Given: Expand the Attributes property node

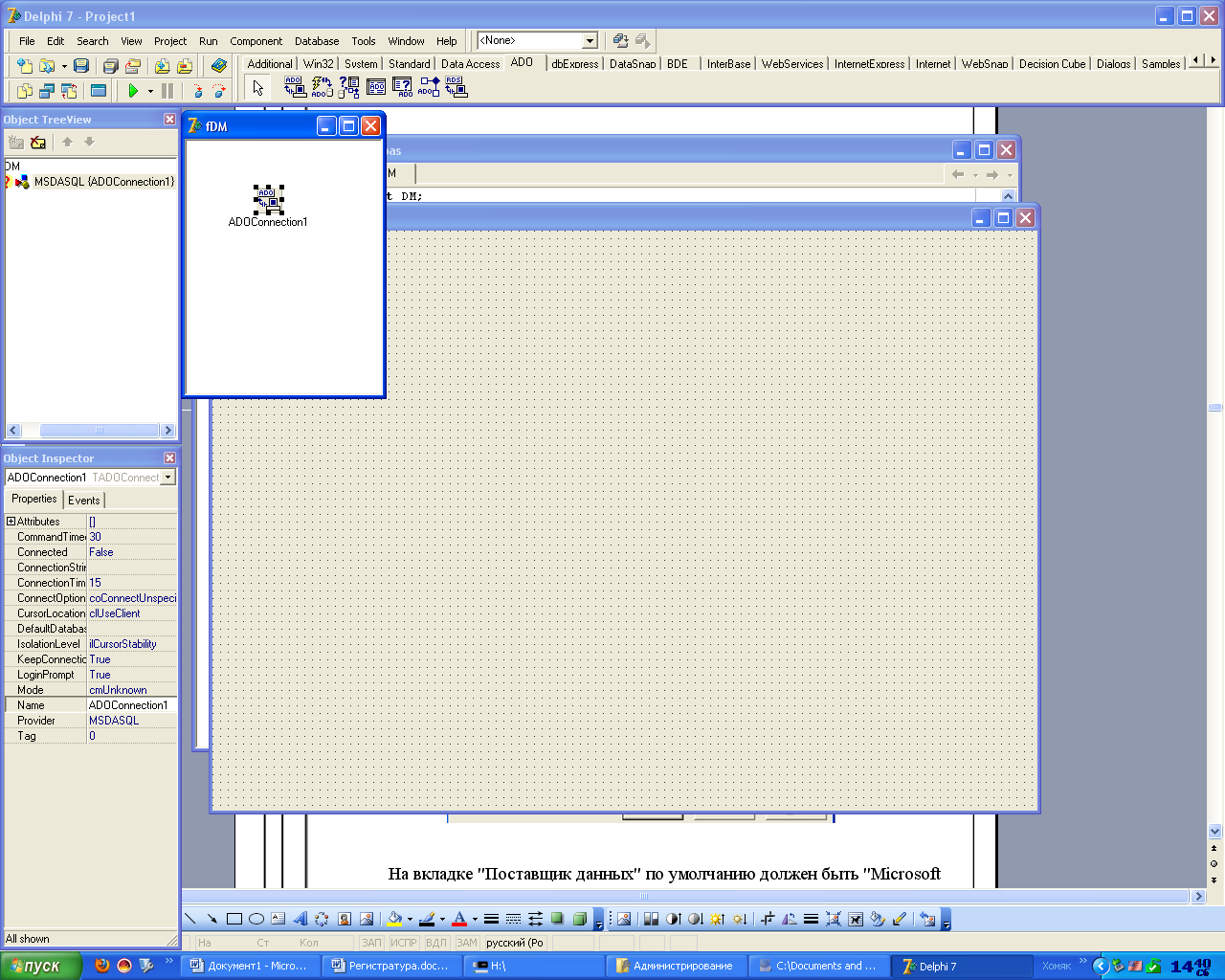Looking at the screenshot, I should [x=11, y=522].
